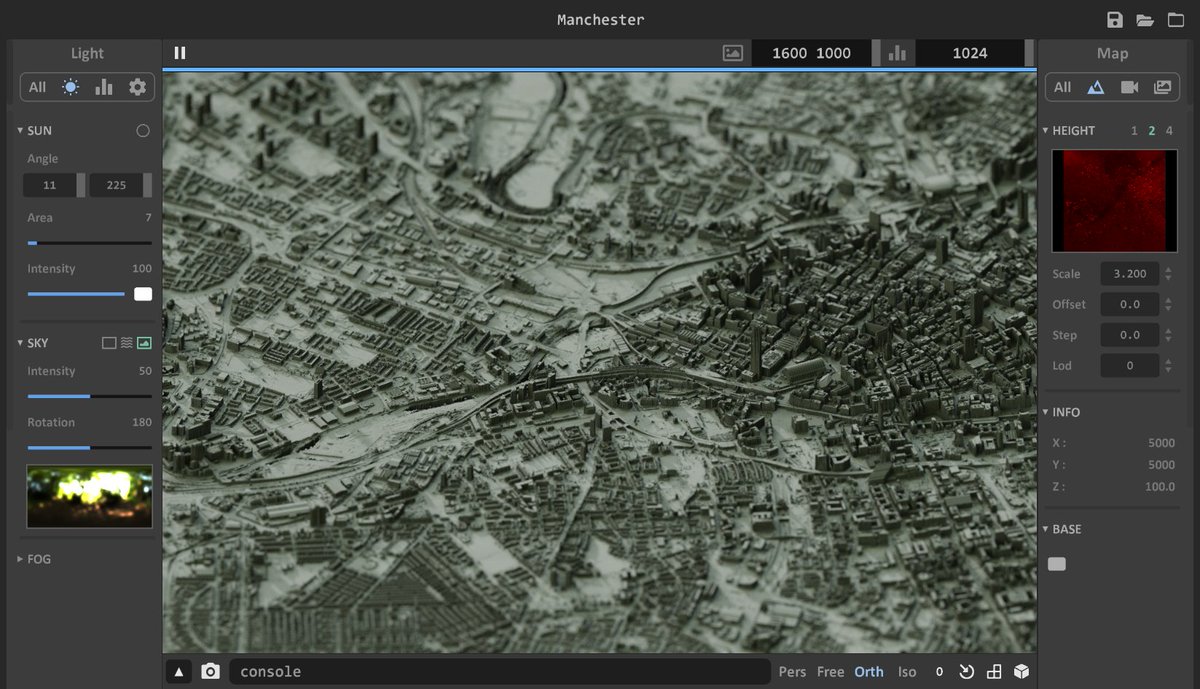Collapse the SKY section
The image size is (1200, 689).
(33, 343)
